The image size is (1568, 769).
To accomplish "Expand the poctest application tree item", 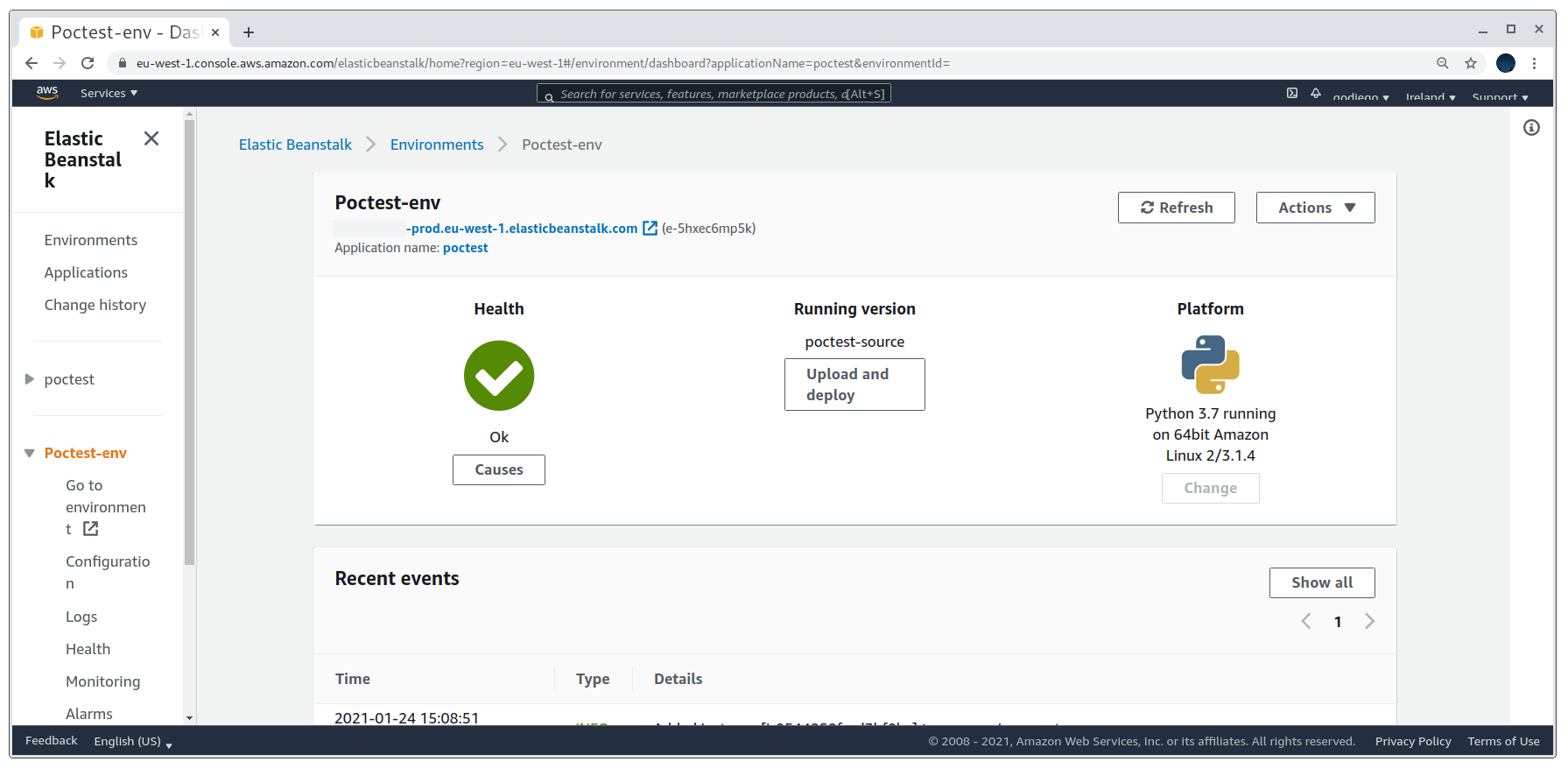I will [x=30, y=379].
